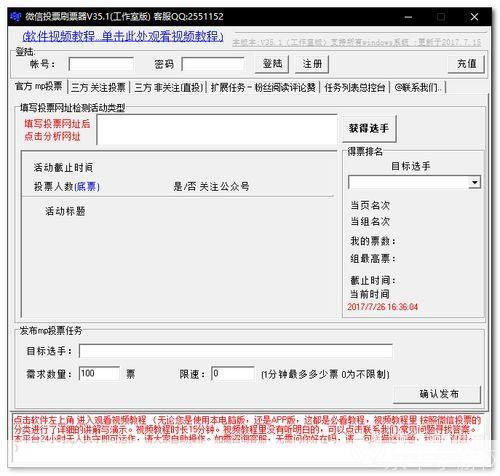Click the 截止时间 label in ranking panel
Image resolution: width=500 pixels, height=476 pixels.
[x=373, y=281]
